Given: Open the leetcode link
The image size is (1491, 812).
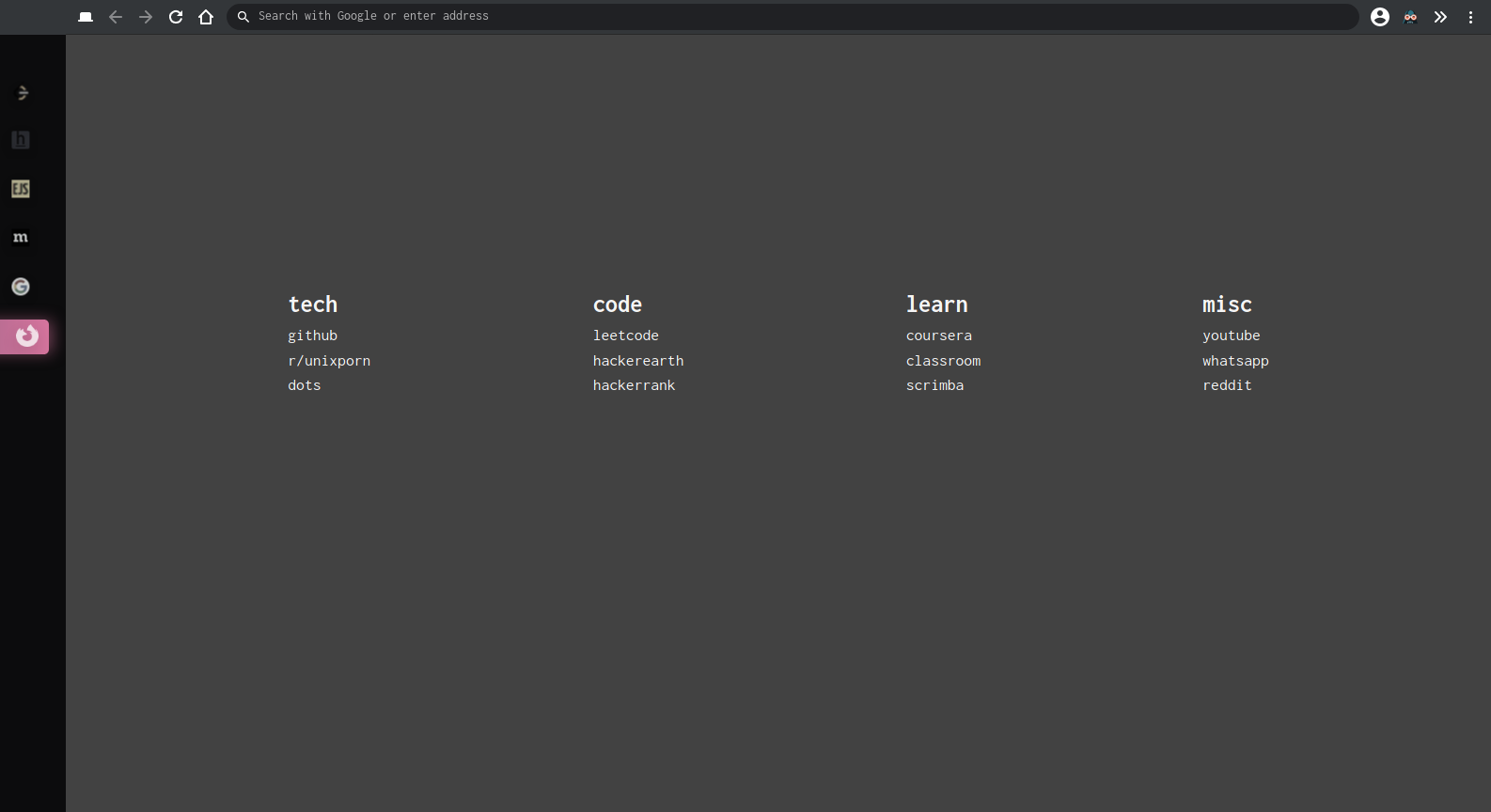Looking at the screenshot, I should tap(626, 336).
